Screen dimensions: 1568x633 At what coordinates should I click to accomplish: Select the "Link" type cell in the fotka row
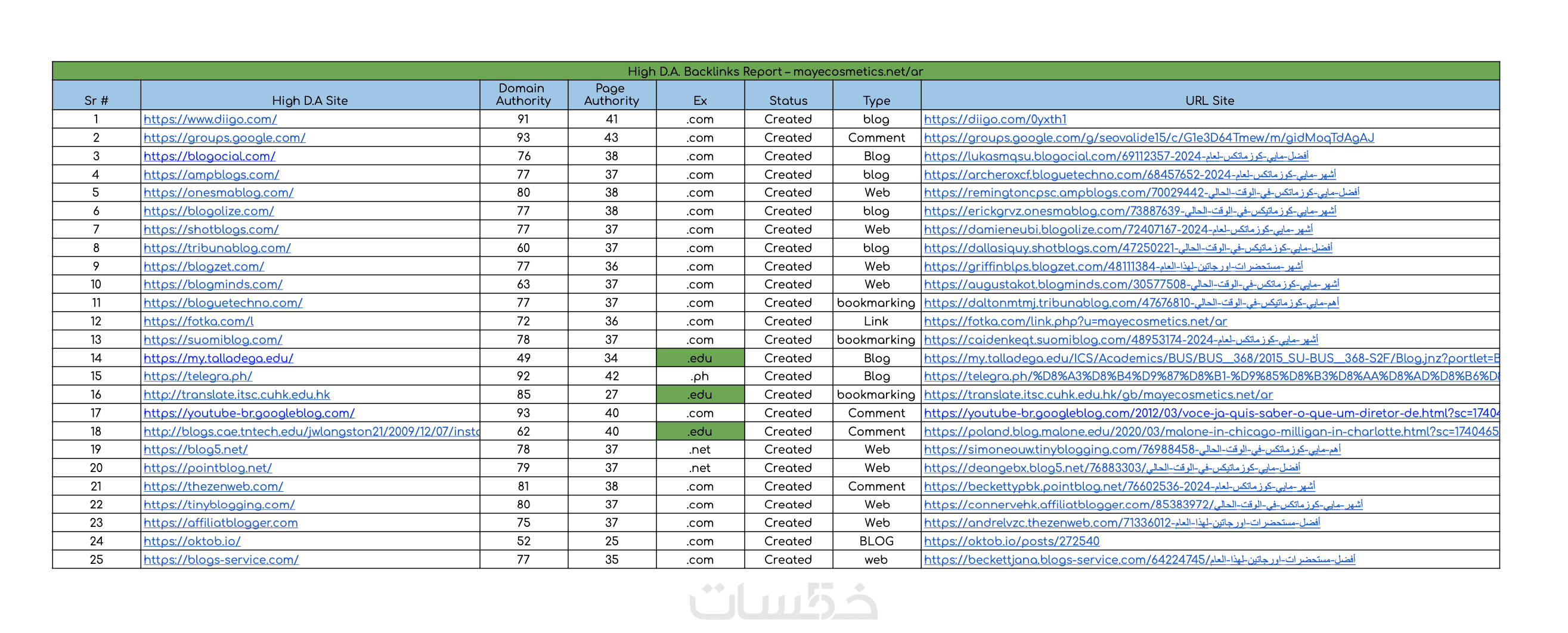(876, 321)
